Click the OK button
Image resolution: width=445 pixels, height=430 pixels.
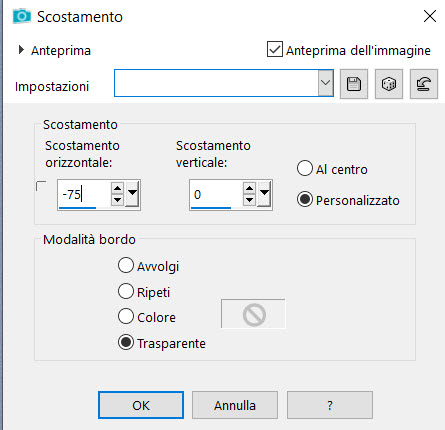[x=141, y=405]
